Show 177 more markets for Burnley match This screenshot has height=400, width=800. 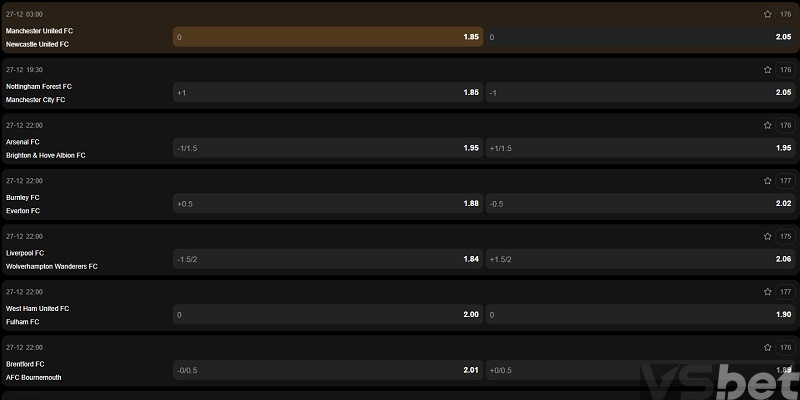785,181
